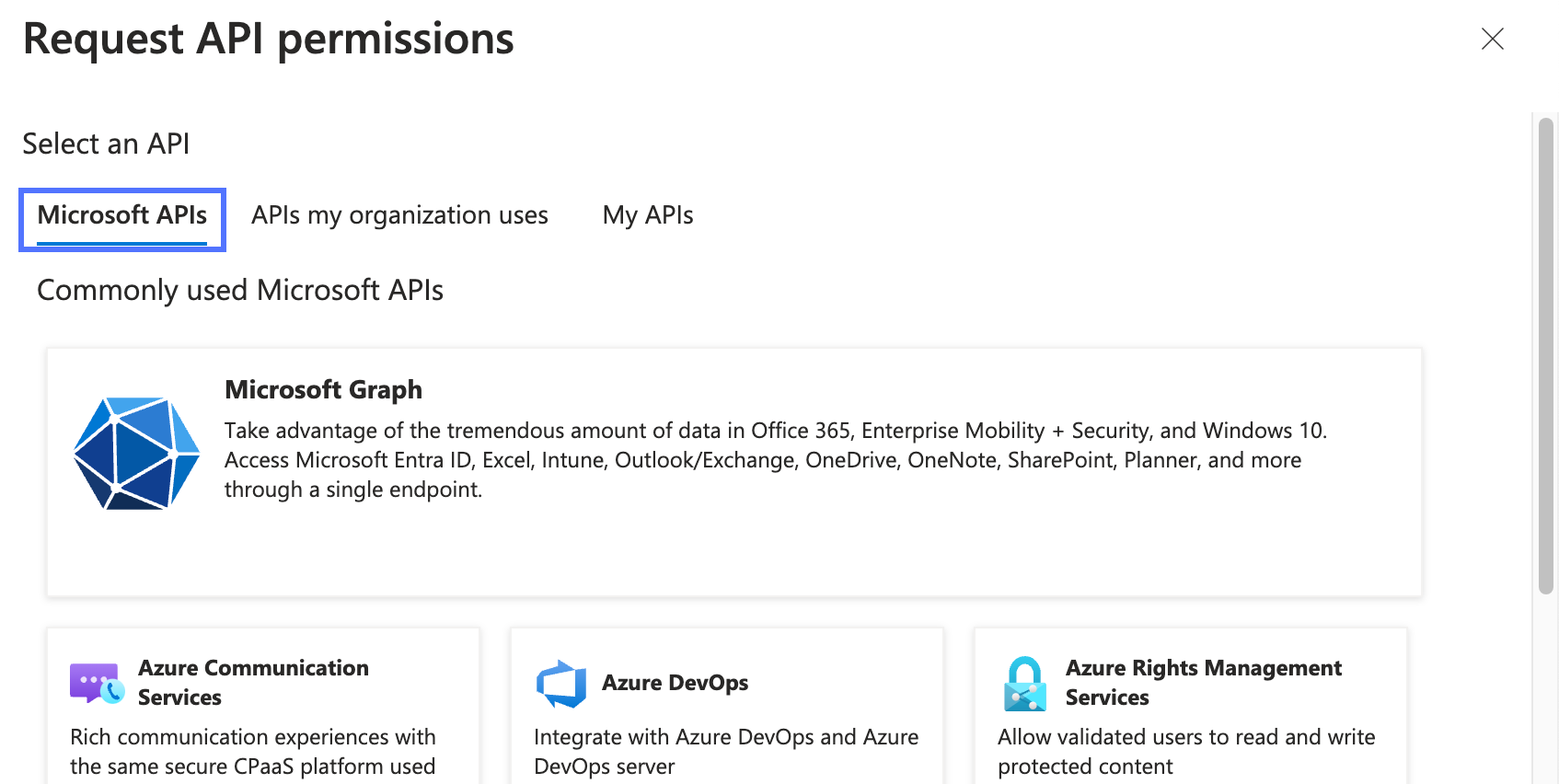Click the Azure Rights Management padlock icon

coord(1025,684)
